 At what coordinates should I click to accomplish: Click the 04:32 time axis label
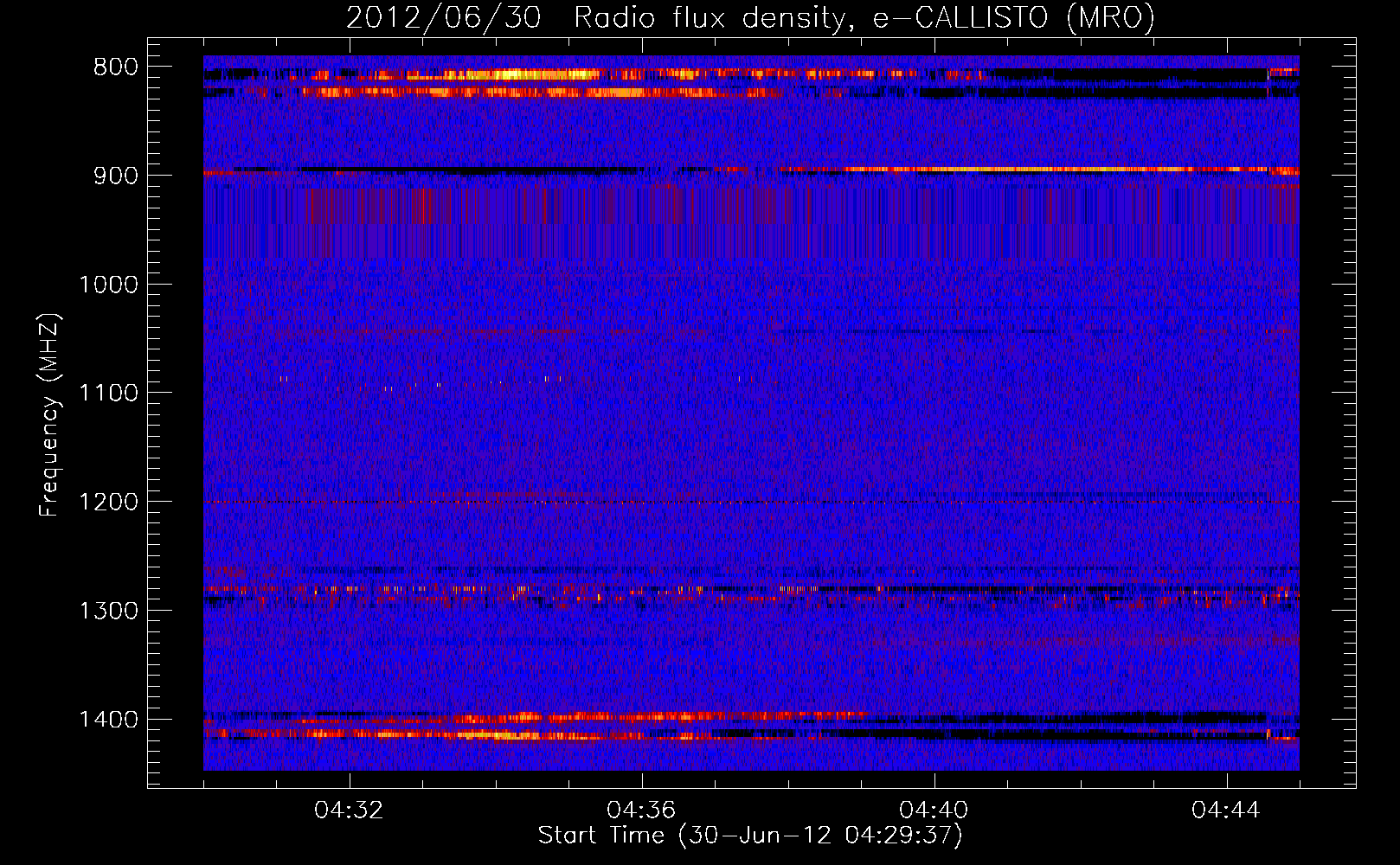pos(350,811)
